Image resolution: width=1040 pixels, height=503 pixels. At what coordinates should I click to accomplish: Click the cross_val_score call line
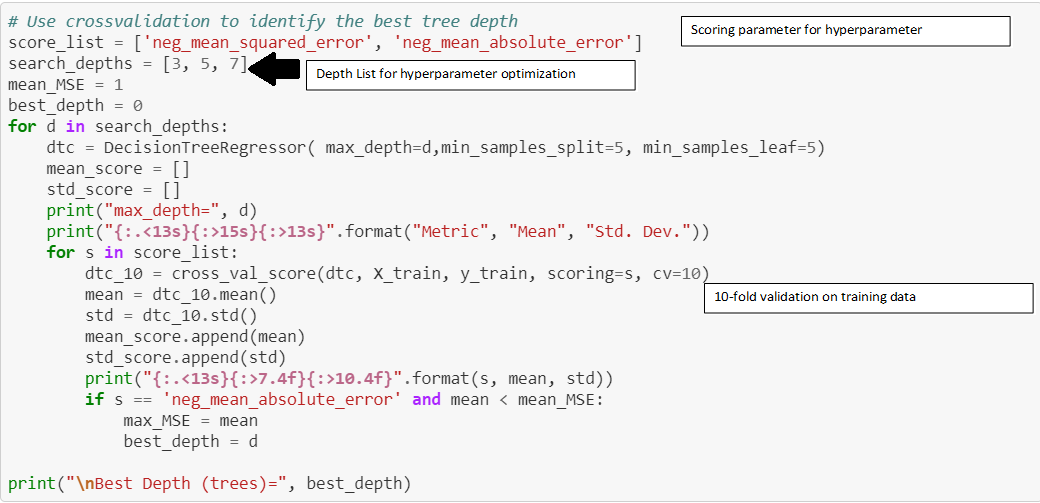click(x=397, y=273)
